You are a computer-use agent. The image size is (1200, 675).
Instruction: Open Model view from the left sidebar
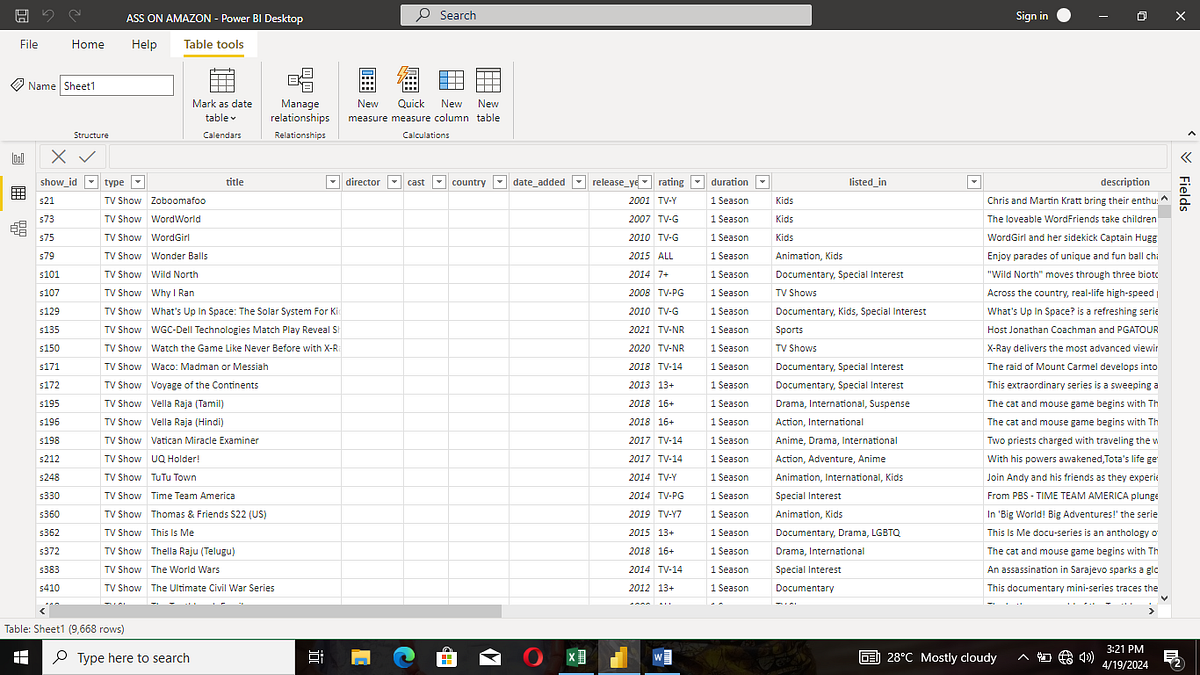(17, 228)
